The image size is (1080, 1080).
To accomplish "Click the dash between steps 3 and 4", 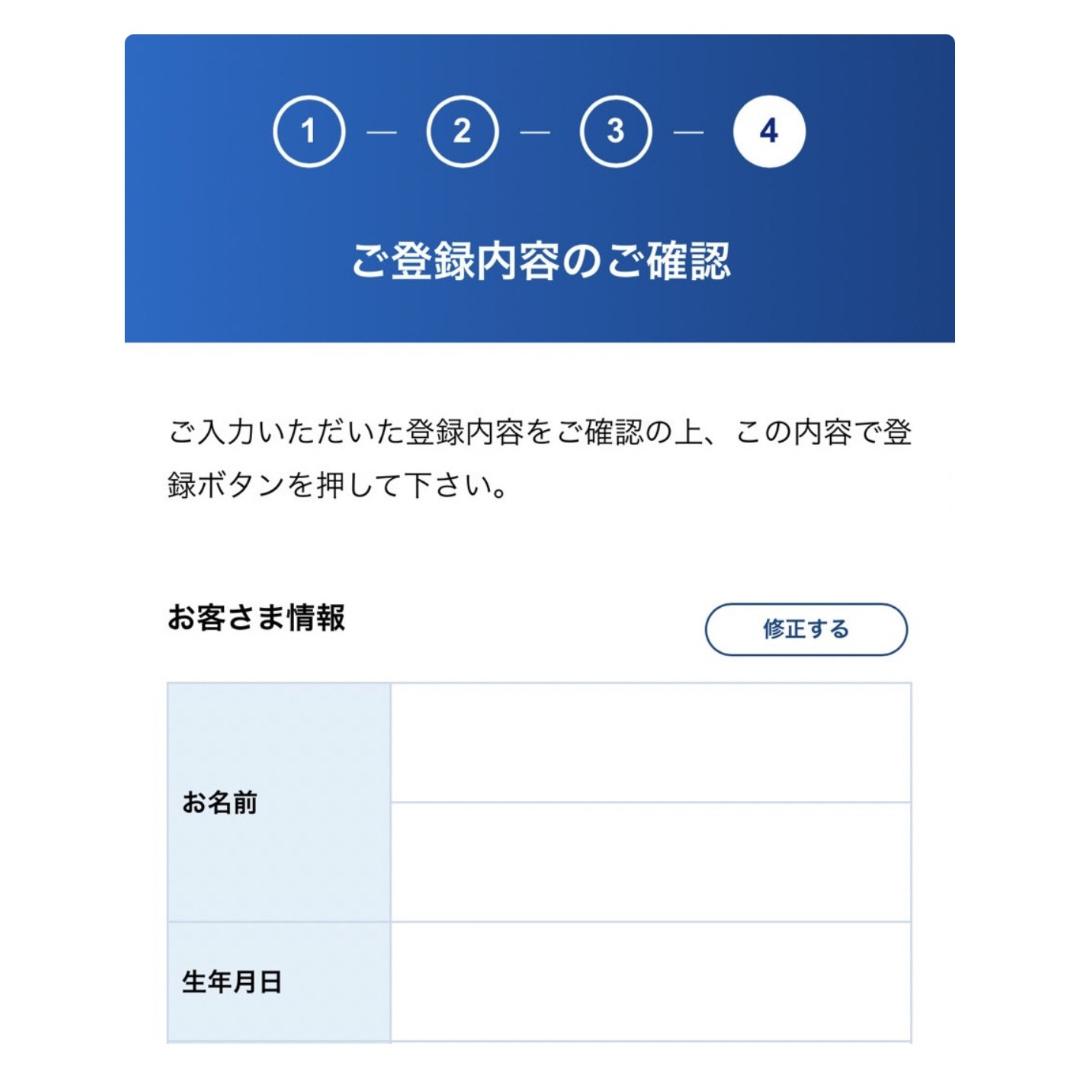I will [690, 133].
